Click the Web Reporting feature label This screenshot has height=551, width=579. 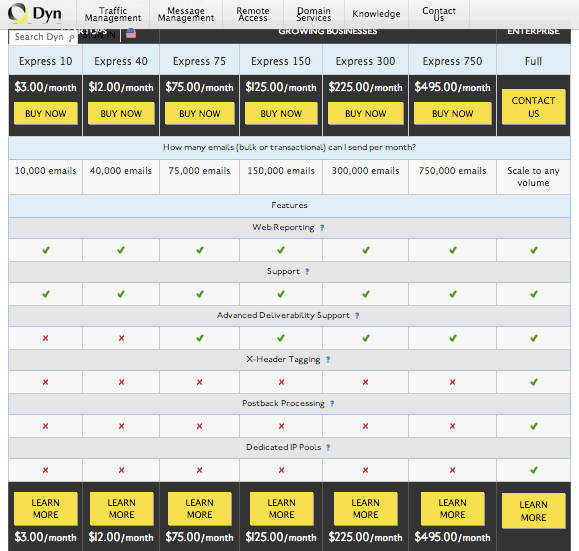coord(283,227)
